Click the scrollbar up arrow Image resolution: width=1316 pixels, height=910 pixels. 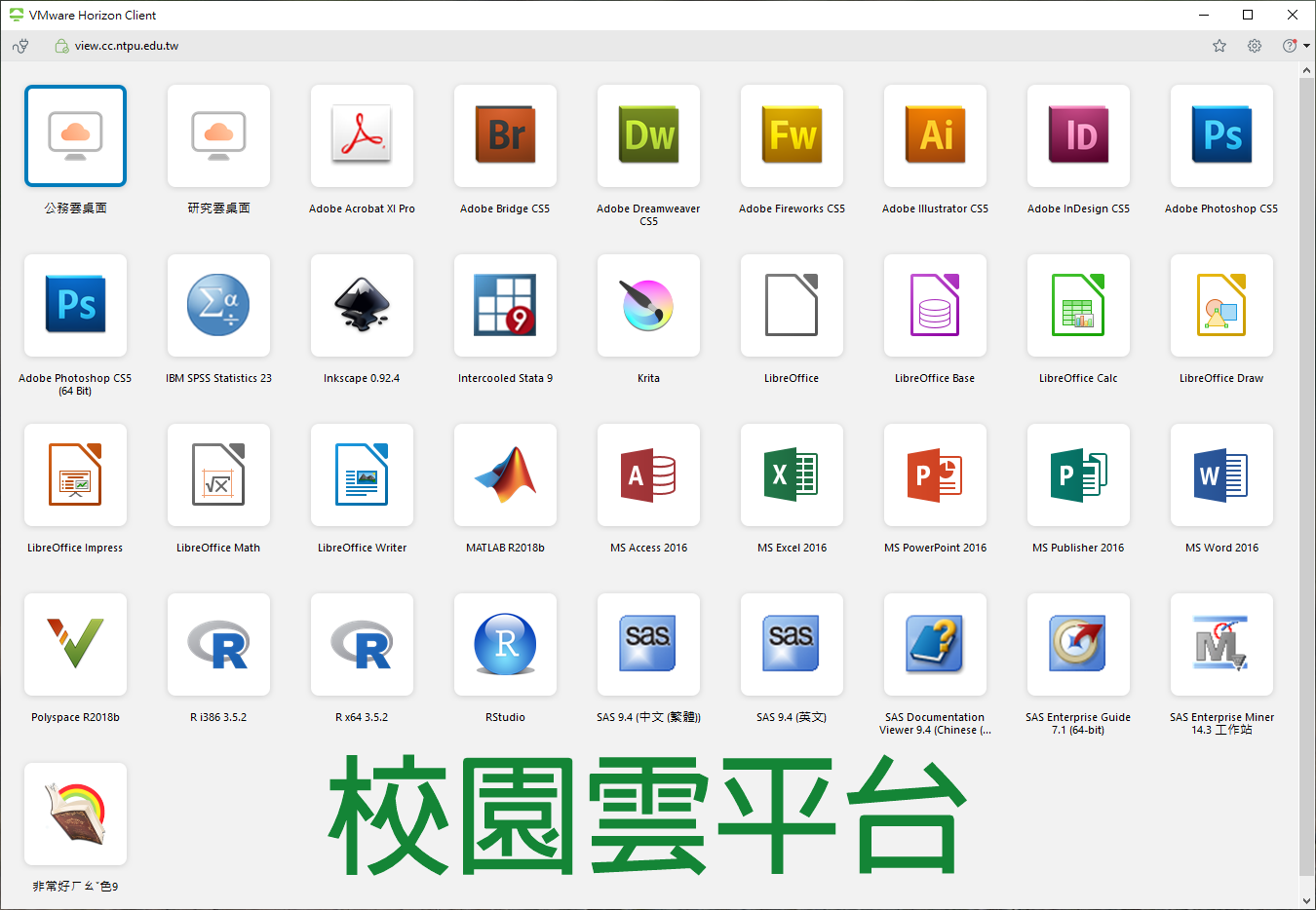[x=1307, y=70]
